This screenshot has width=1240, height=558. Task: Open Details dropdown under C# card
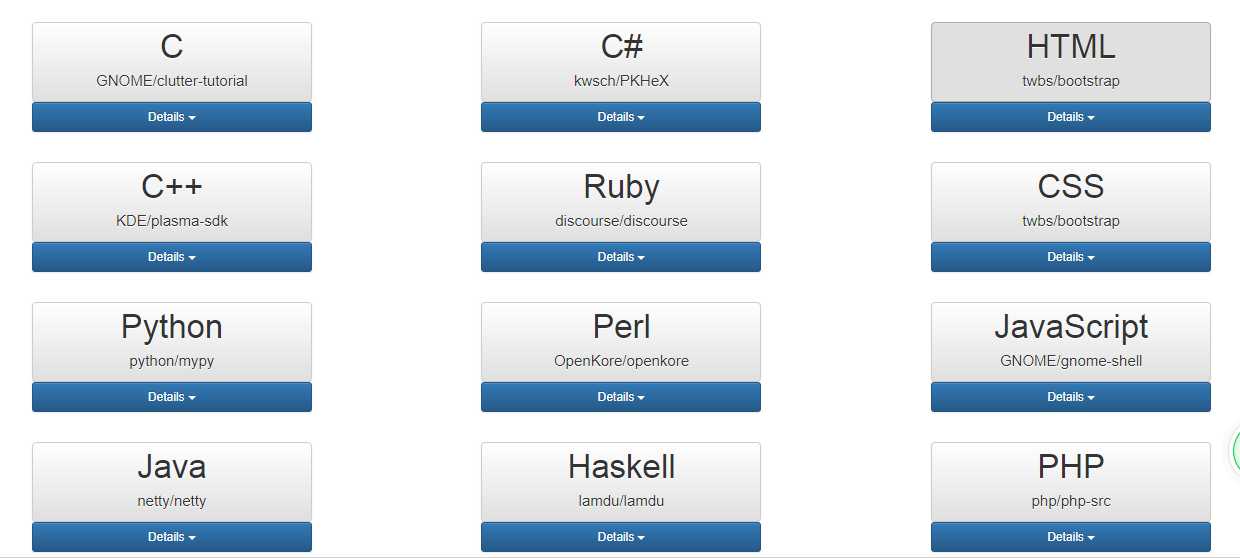(x=621, y=117)
